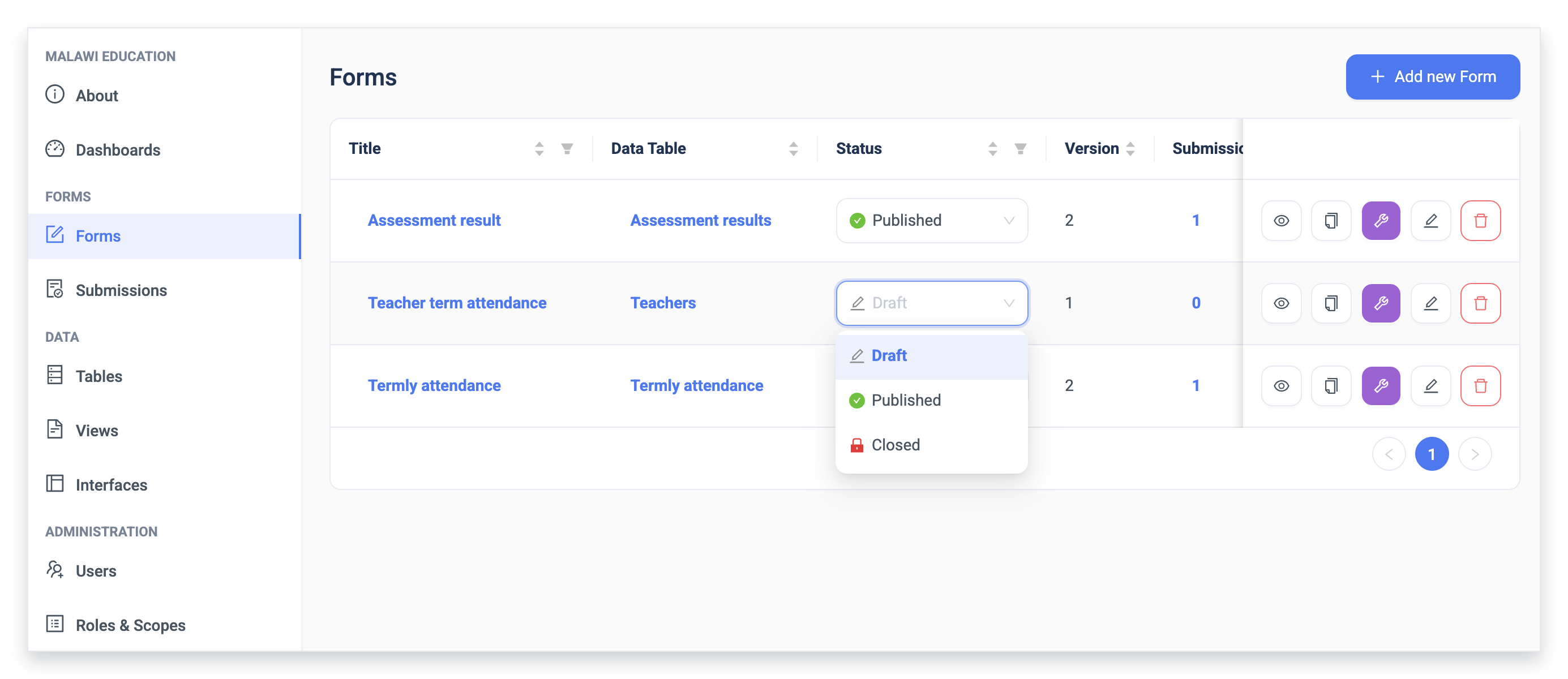
Task: Sort the Data Table column
Action: [x=794, y=148]
